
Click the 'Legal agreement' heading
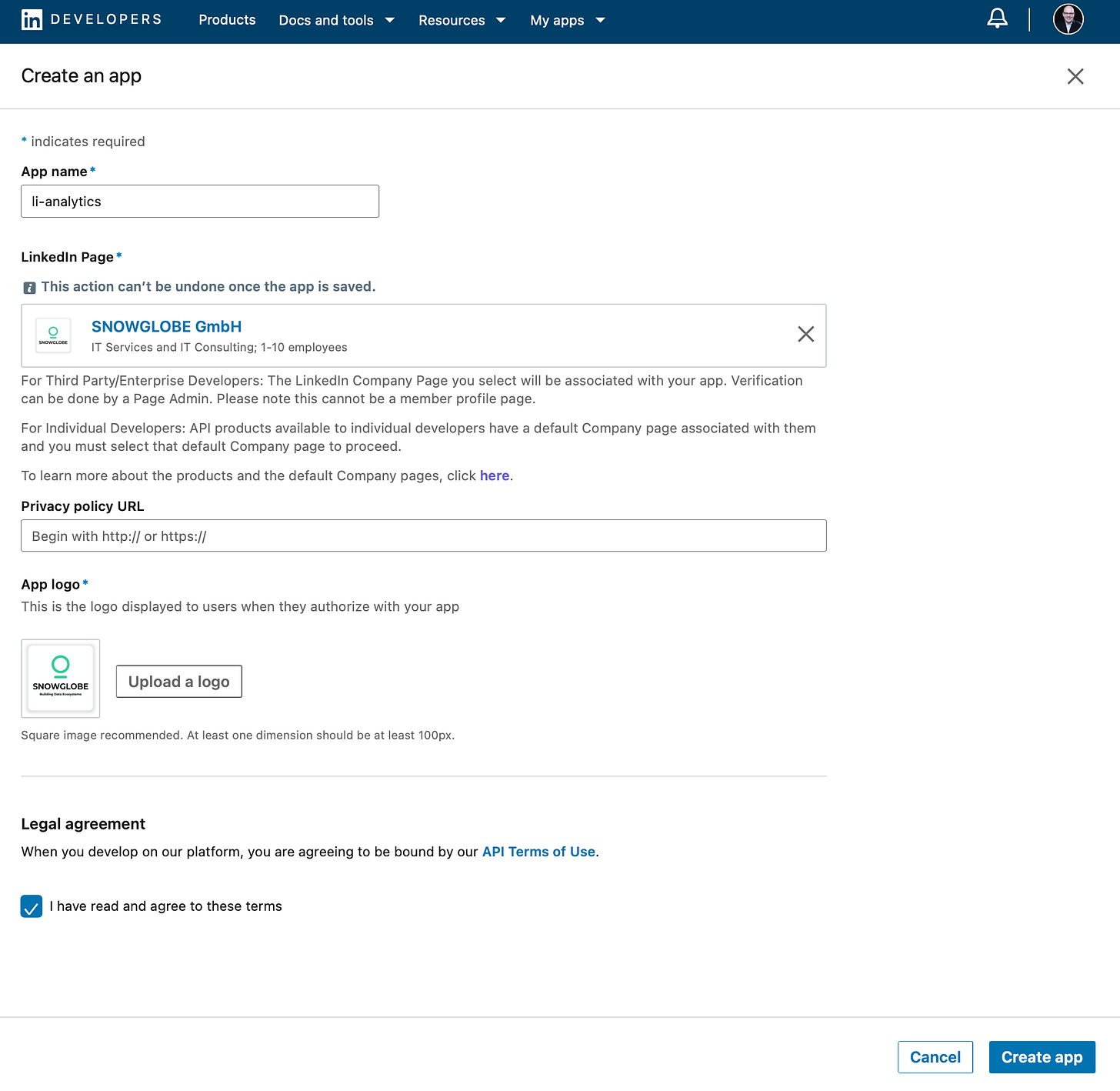click(x=83, y=824)
